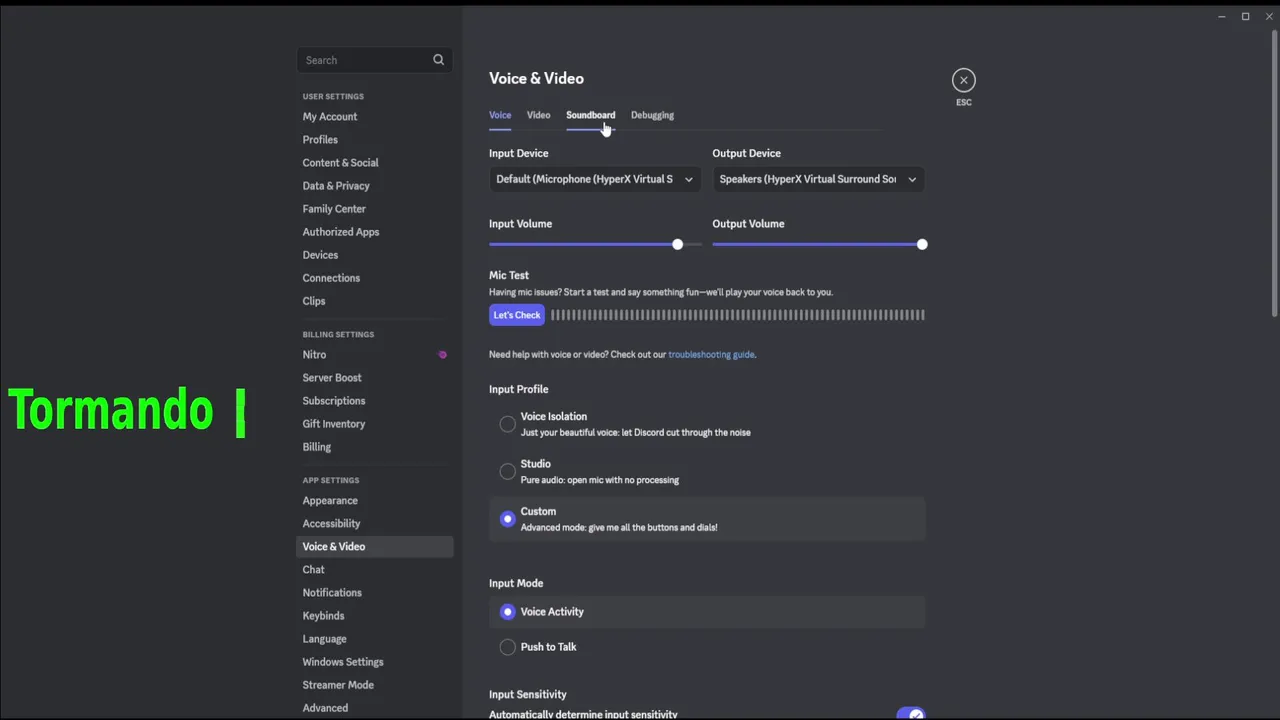Select Studio input profile
Viewport: 1280px width, 720px height.
tap(508, 471)
